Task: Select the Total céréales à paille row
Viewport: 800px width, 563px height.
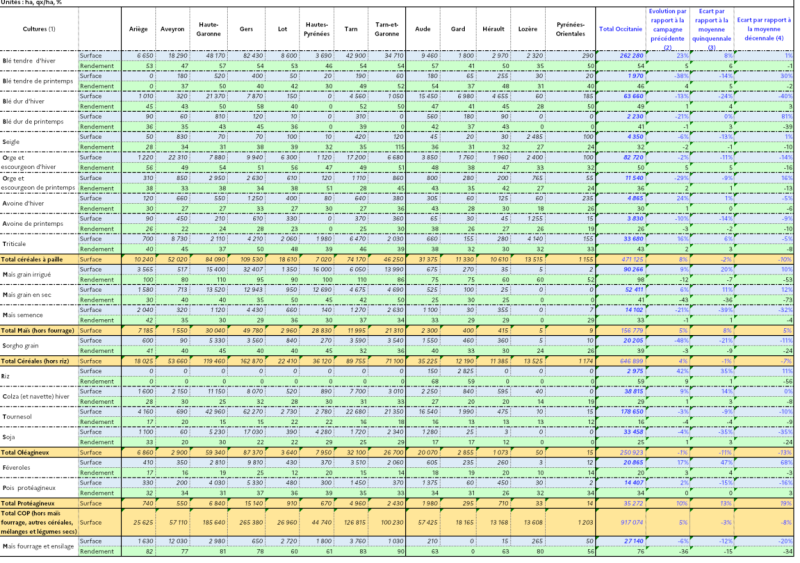Action: pyautogui.click(x=38, y=258)
